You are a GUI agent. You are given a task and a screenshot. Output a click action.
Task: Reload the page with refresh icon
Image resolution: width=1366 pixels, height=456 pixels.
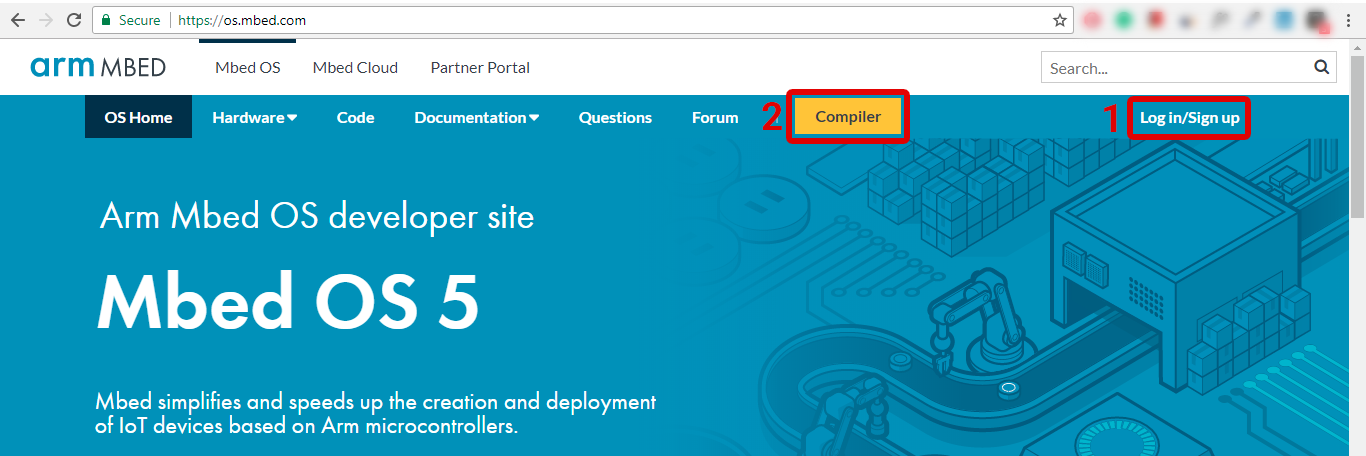point(74,20)
